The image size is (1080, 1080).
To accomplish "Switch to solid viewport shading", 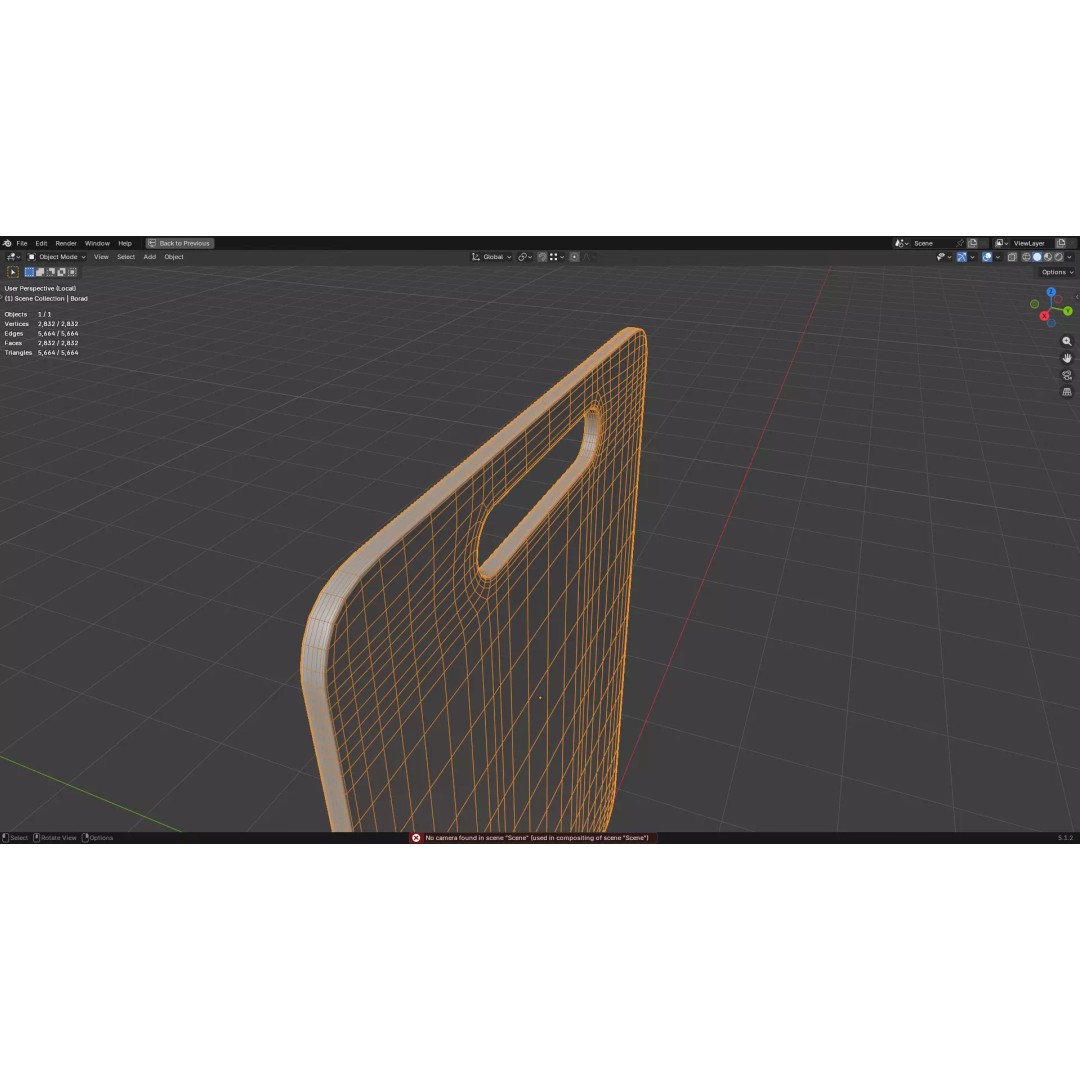I will pyautogui.click(x=1037, y=257).
